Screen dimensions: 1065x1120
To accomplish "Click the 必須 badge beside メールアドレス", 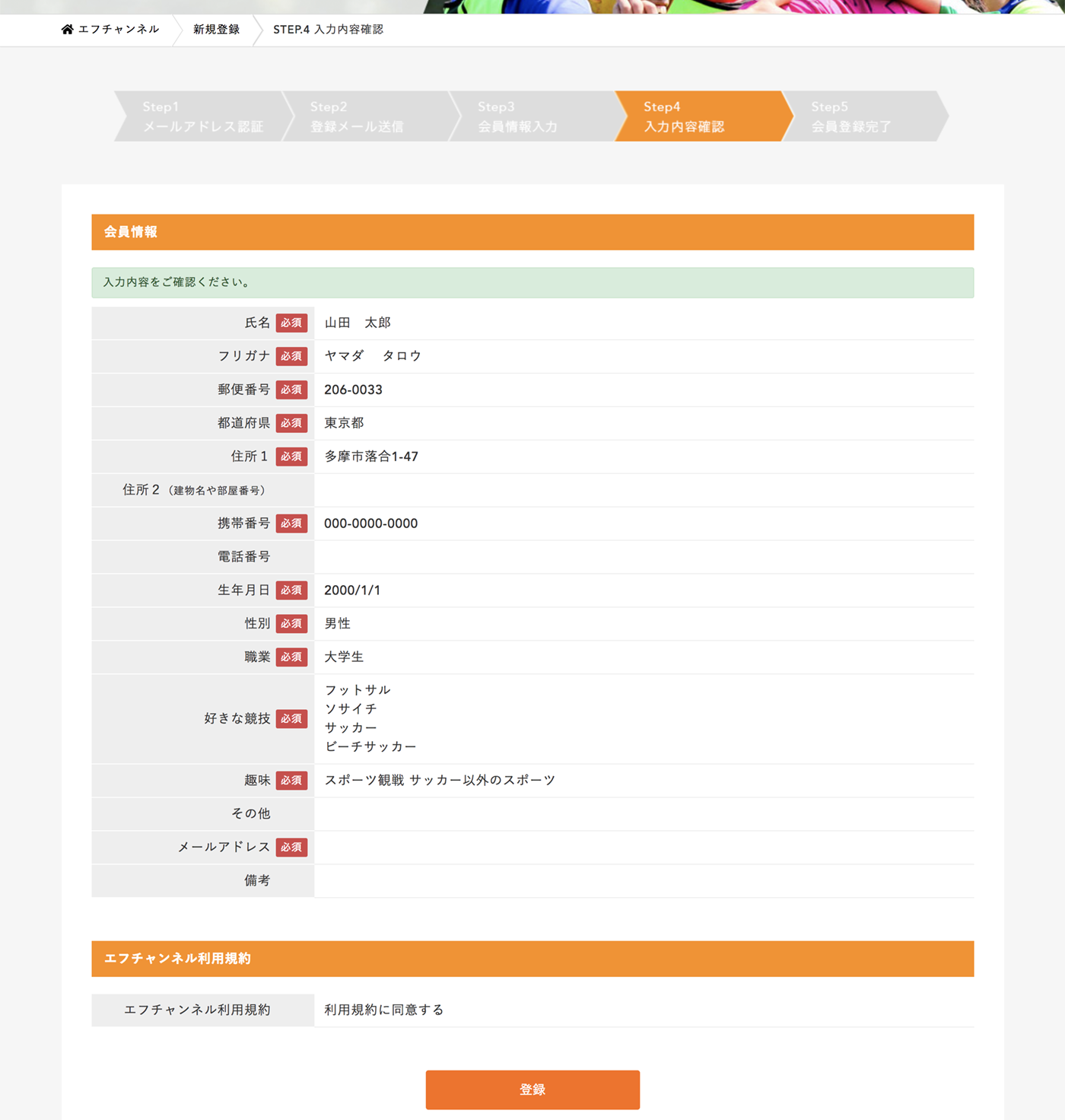I will click(291, 847).
